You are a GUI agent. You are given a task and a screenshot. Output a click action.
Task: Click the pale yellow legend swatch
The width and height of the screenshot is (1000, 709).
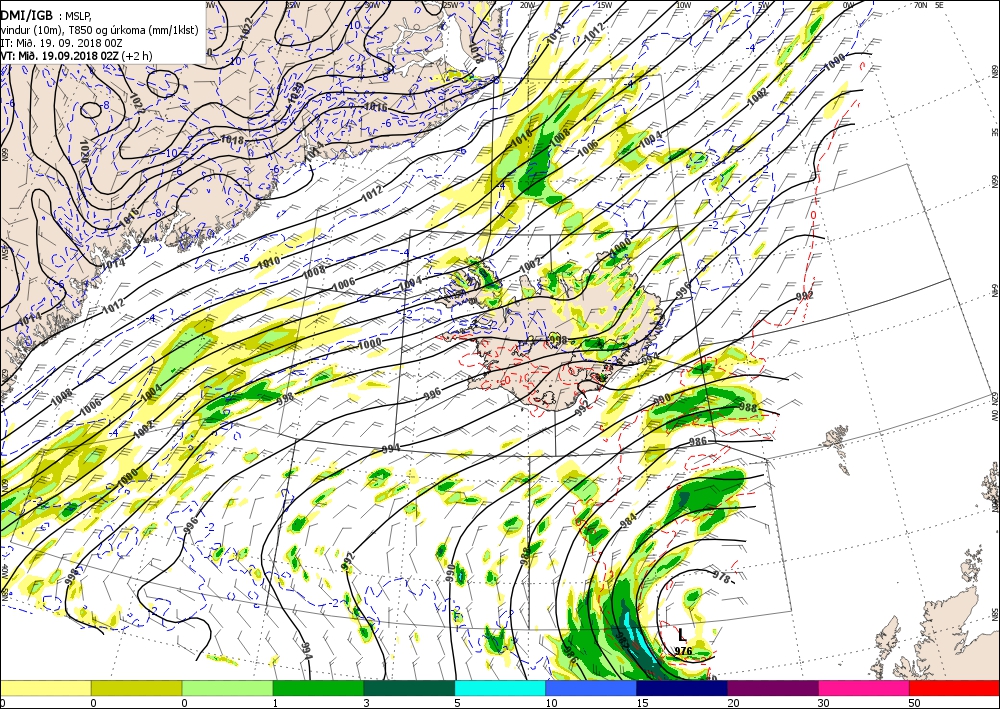click(45, 688)
